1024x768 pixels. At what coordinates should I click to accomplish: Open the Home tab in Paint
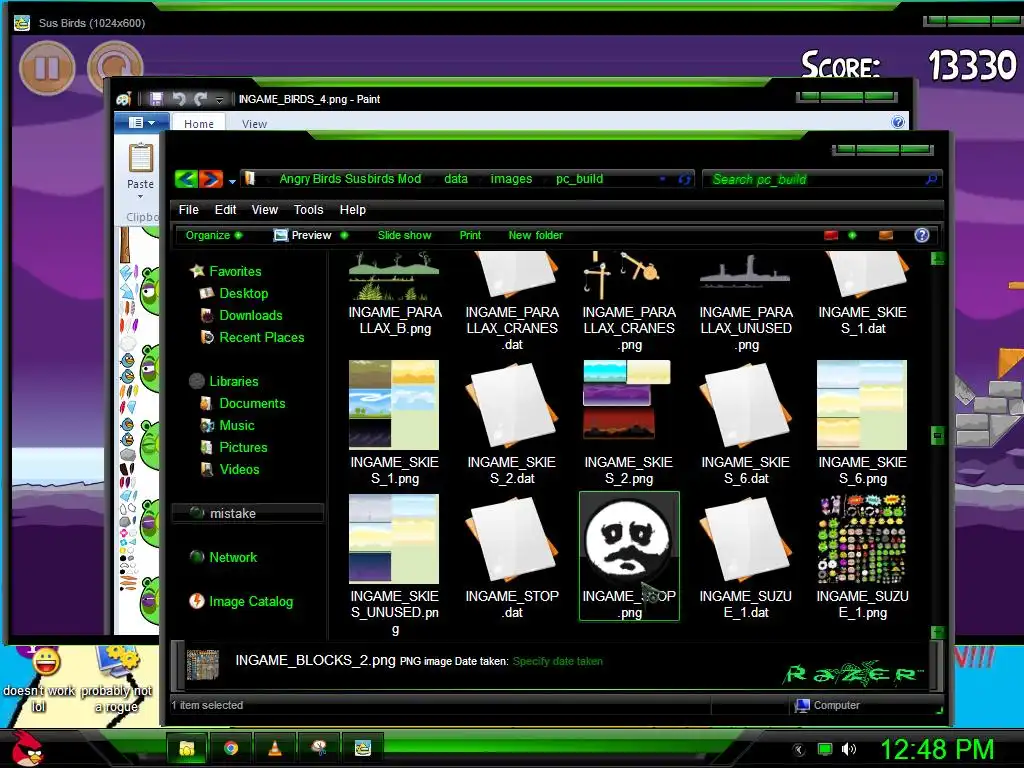pos(199,123)
